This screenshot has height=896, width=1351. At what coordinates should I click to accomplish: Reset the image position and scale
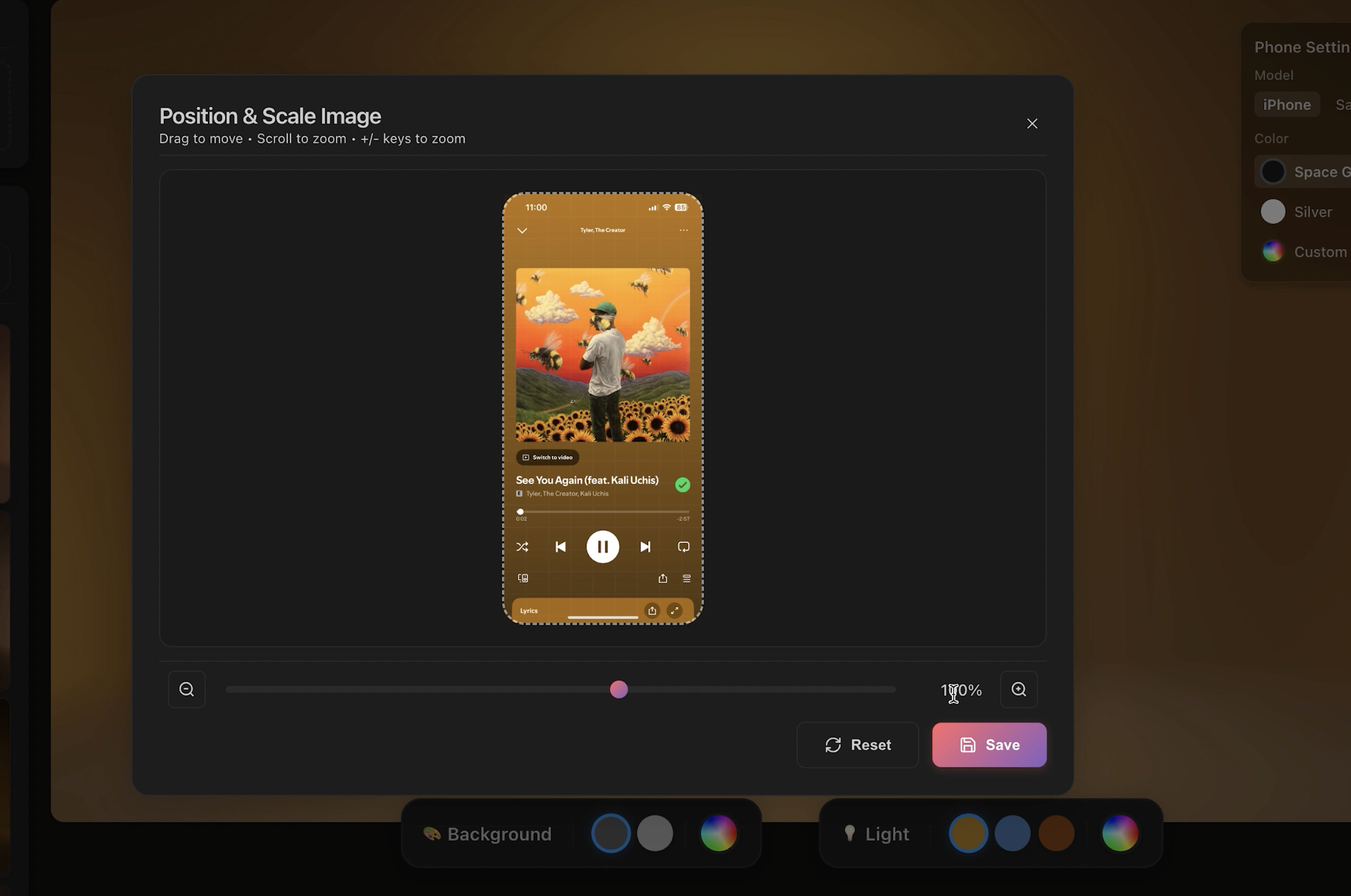[x=857, y=745]
